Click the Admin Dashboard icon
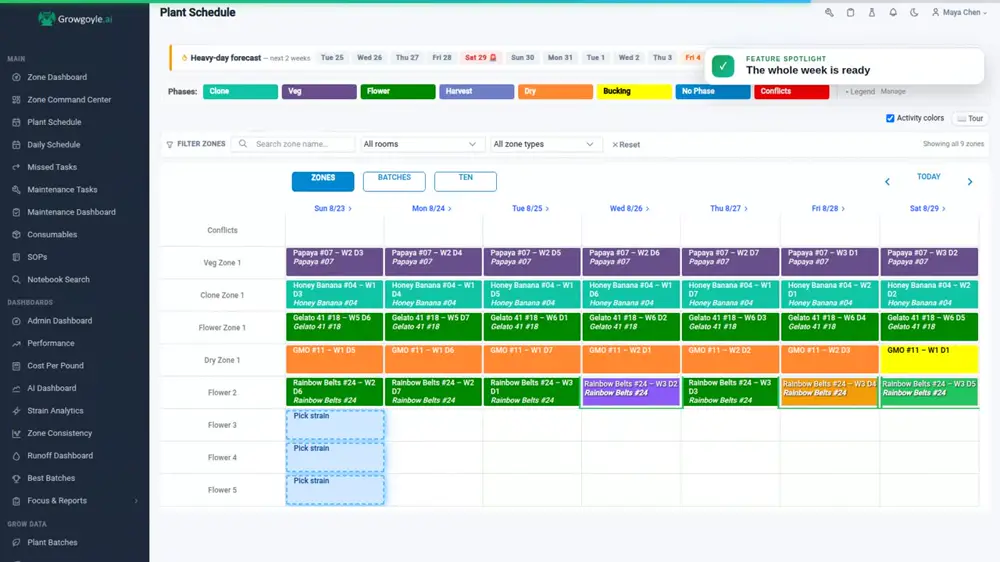Screen dimensions: 1000x562 (16, 321)
